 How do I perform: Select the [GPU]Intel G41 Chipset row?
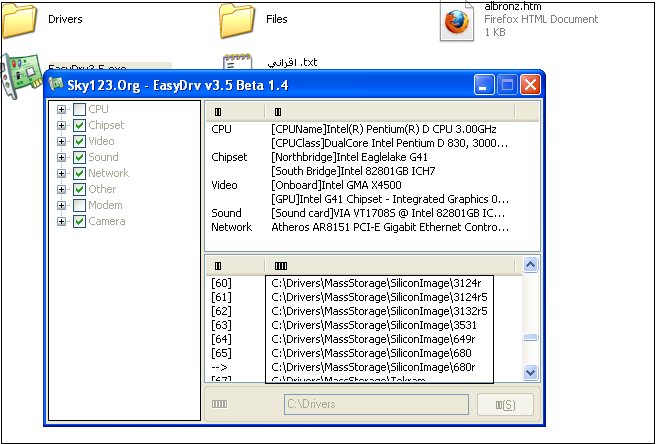point(360,199)
